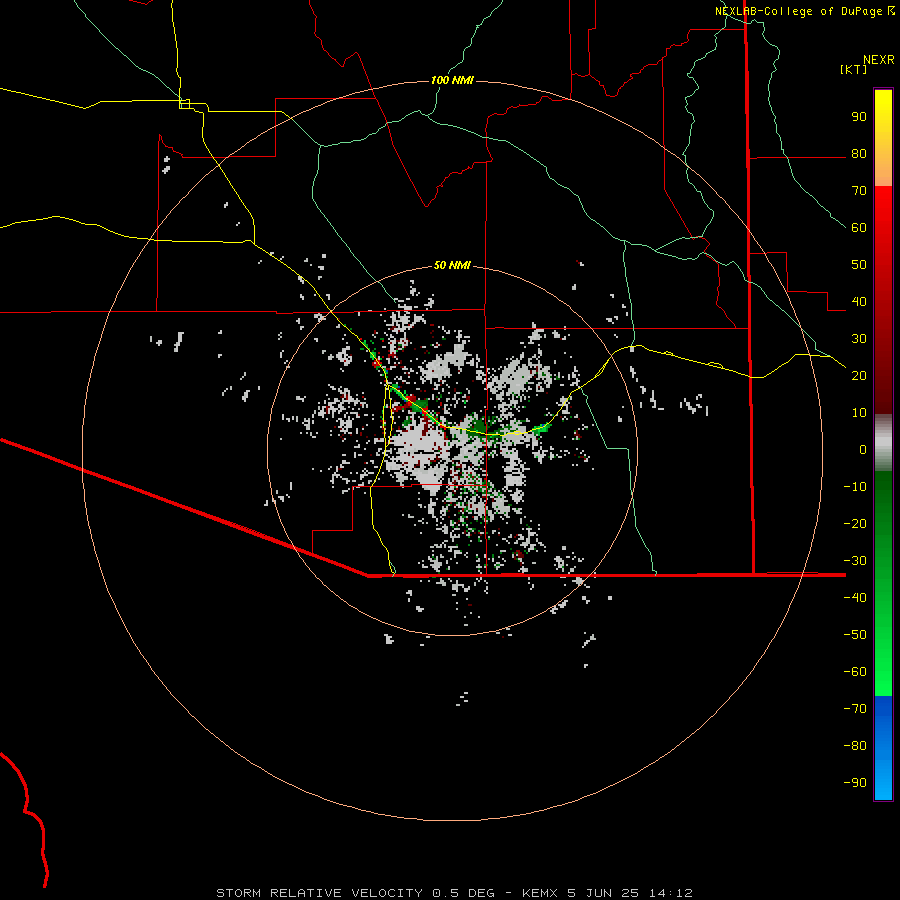Image resolution: width=900 pixels, height=900 pixels.
Task: Pick the bright green color bar segment near -60
Action: pos(883,669)
